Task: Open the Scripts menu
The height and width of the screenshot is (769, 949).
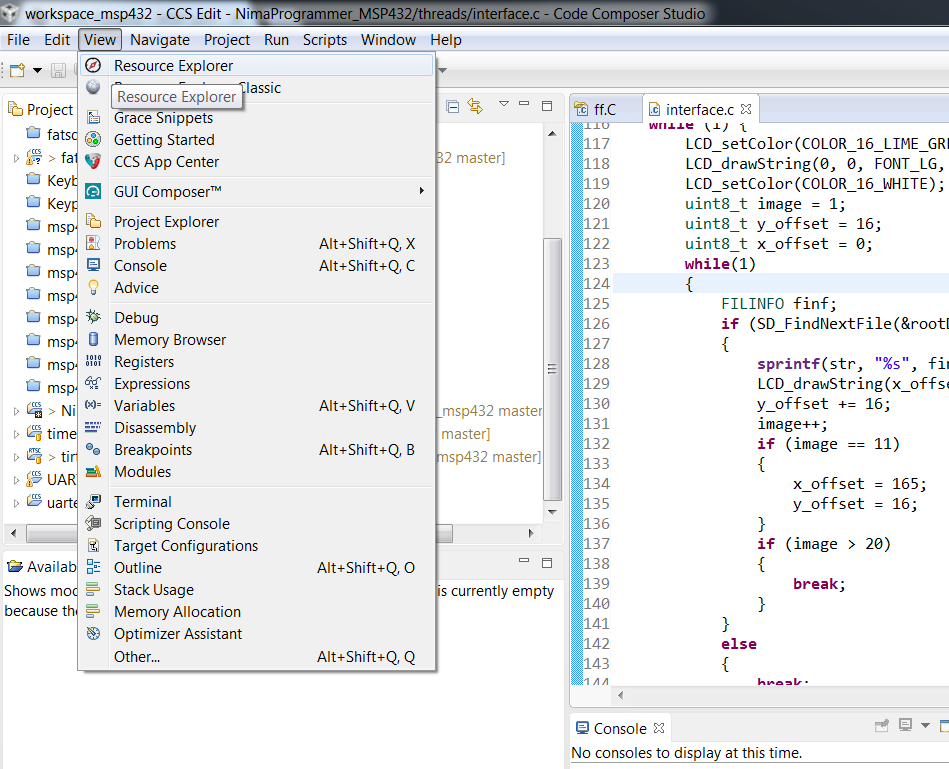Action: 325,40
